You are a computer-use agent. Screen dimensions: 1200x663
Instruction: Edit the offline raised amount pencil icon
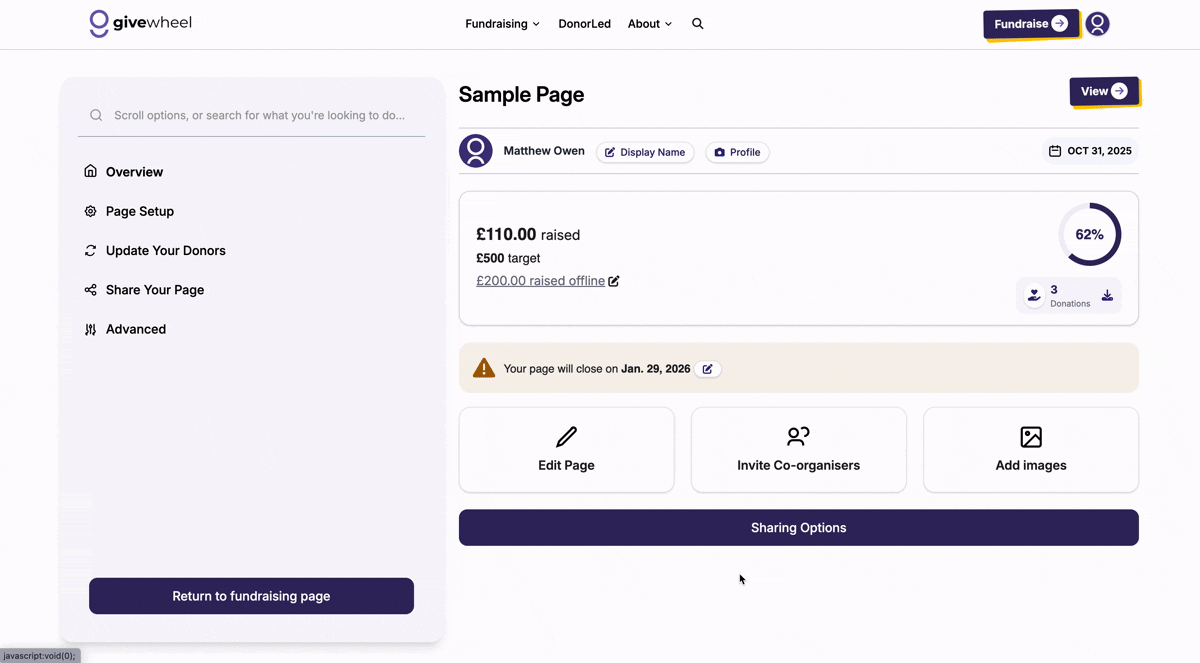point(614,281)
